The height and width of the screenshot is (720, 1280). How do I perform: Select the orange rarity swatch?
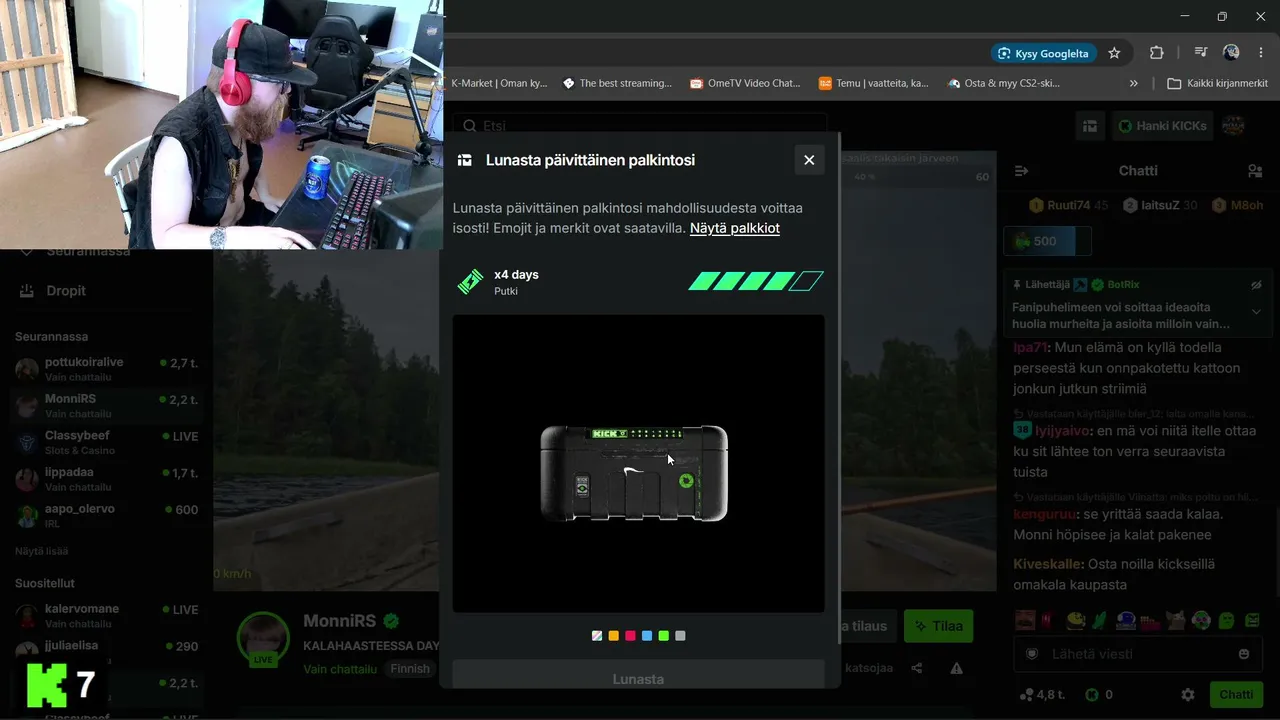(x=614, y=636)
